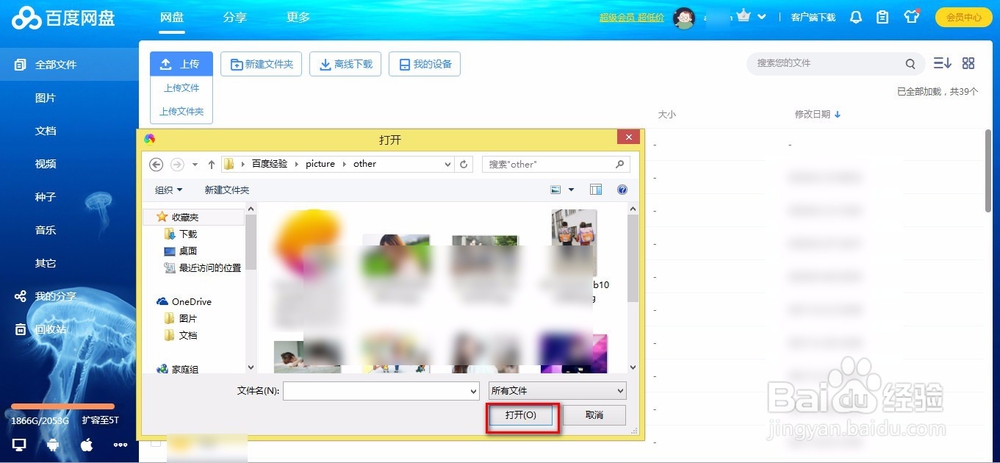
Task: Click the 上传 upload button
Action: click(x=181, y=64)
